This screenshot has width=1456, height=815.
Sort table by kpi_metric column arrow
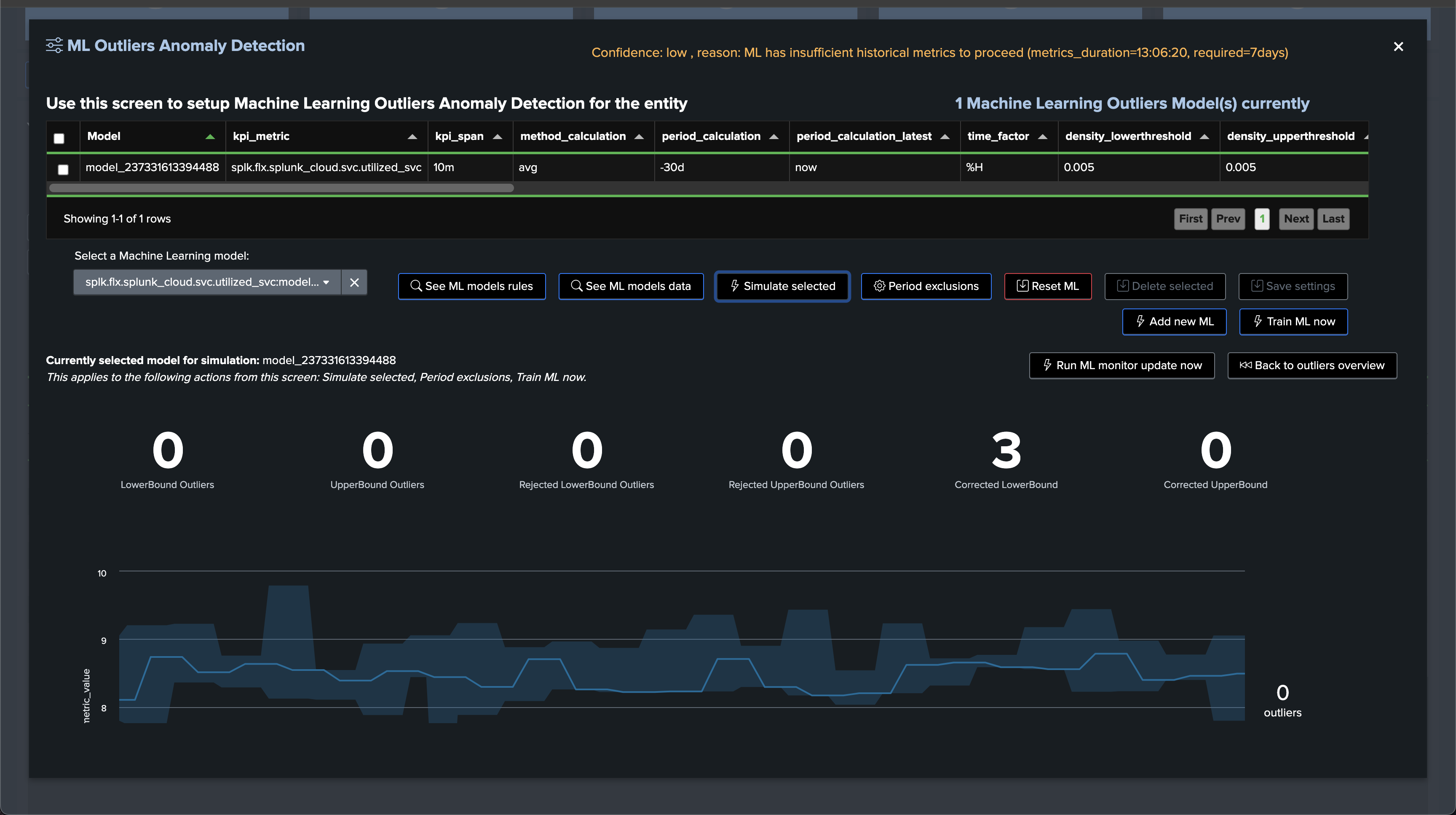point(412,137)
